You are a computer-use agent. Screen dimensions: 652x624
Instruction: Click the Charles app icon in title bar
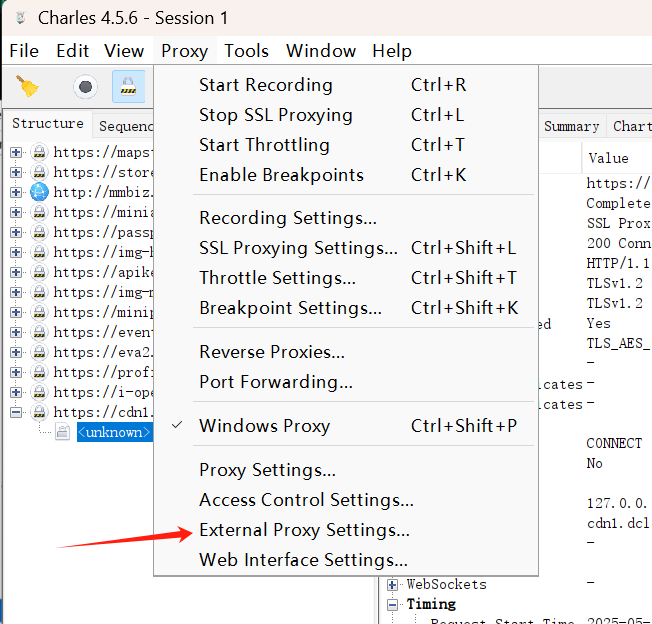[x=17, y=17]
